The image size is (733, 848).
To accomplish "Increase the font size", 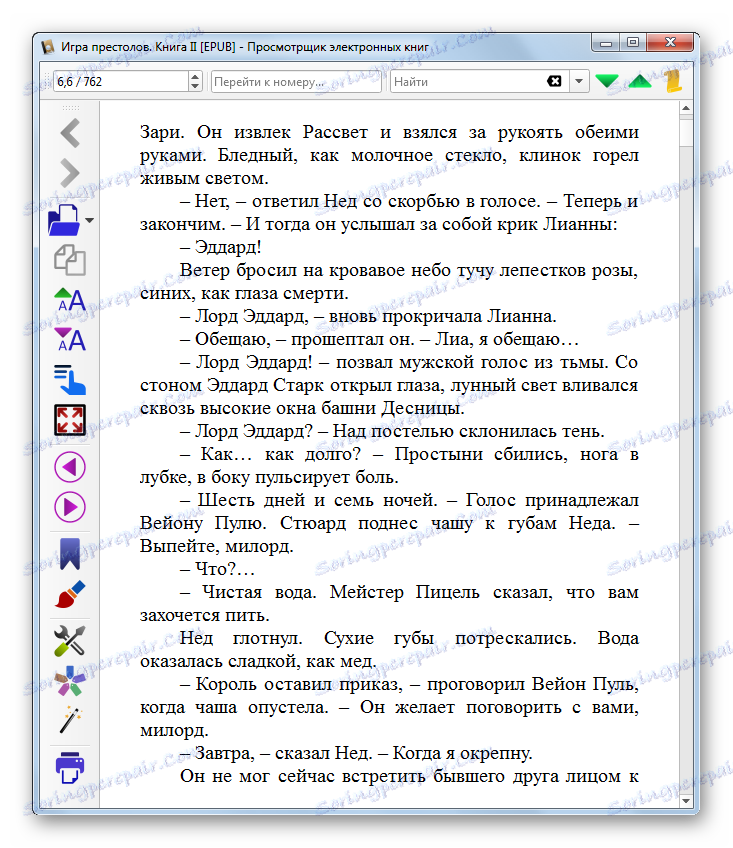I will click(x=70, y=300).
